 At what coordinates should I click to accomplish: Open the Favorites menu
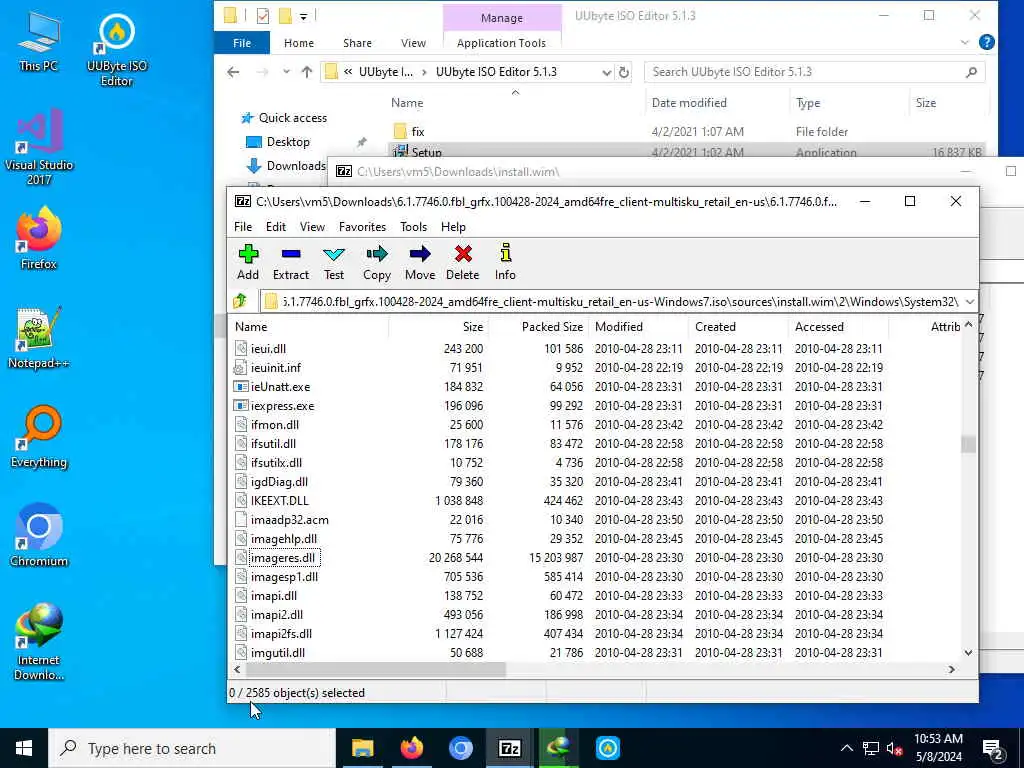point(362,227)
